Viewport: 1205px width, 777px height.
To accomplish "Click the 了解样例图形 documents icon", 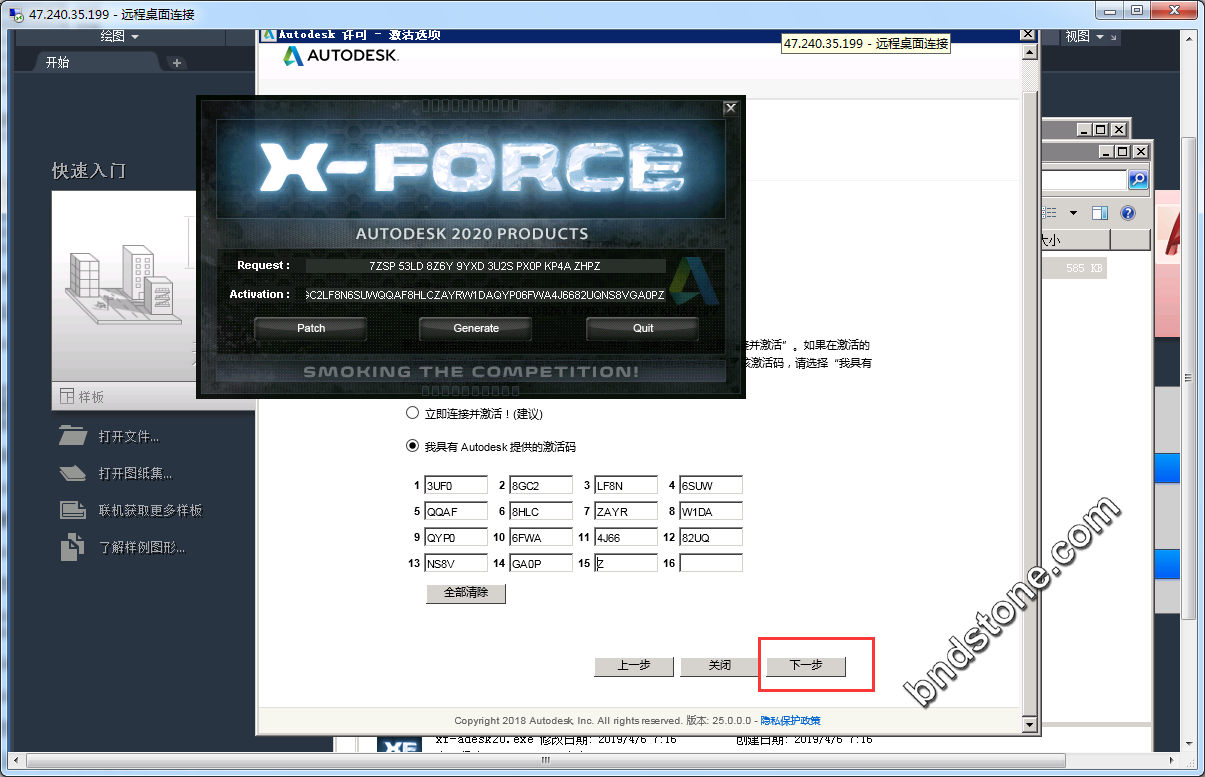I will click(x=73, y=547).
